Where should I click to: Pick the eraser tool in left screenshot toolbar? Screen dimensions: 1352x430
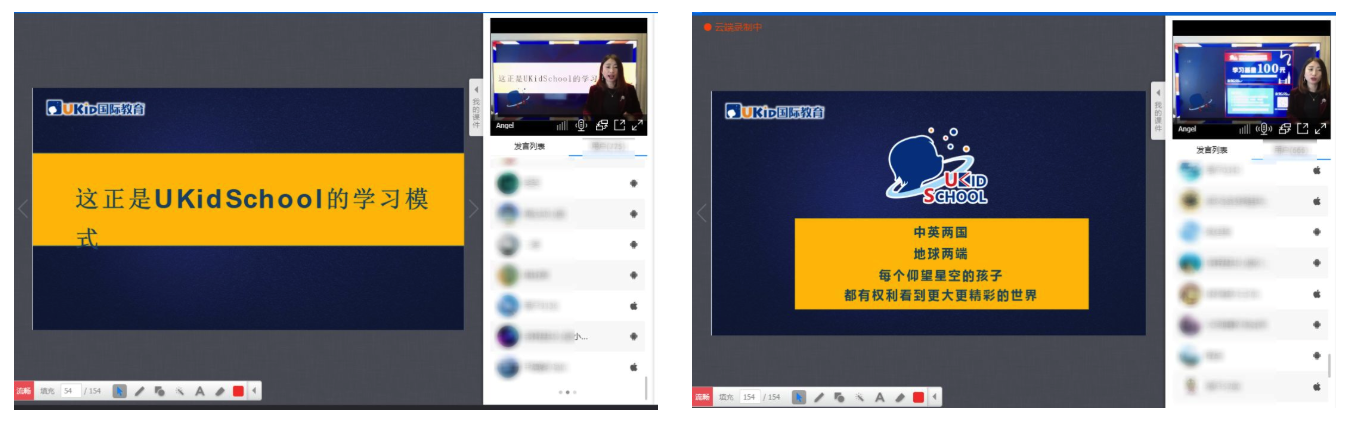[220, 391]
